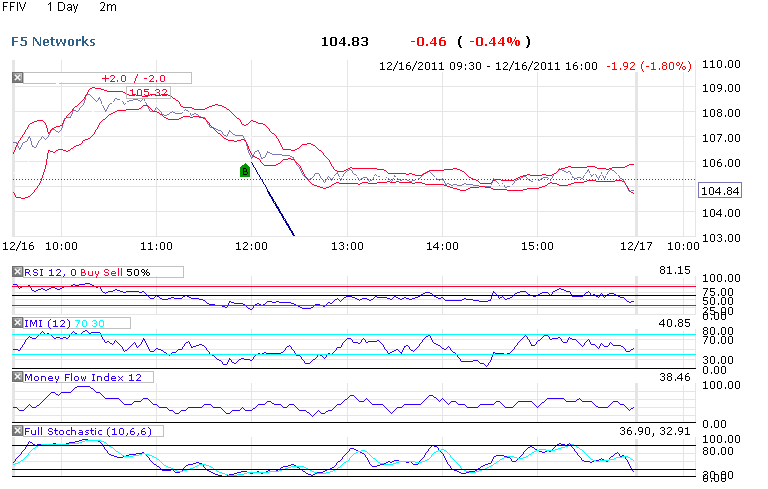Click the +2.0 / -2.0 band settings label
768x489 pixels.
pos(133,78)
